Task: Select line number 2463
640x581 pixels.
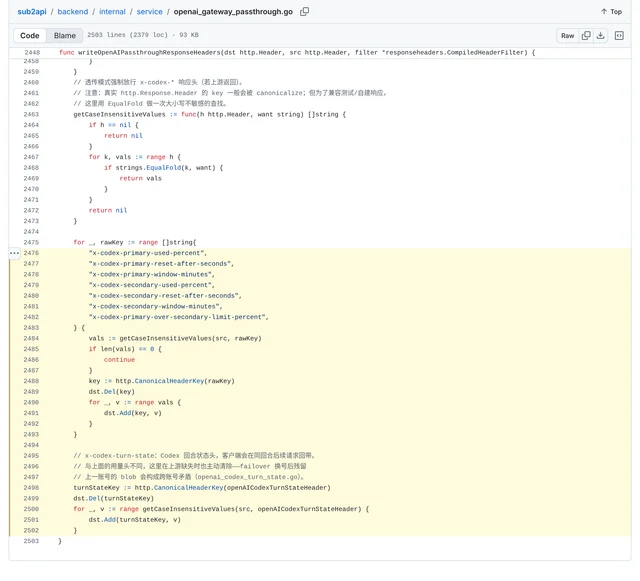Action: [x=31, y=114]
